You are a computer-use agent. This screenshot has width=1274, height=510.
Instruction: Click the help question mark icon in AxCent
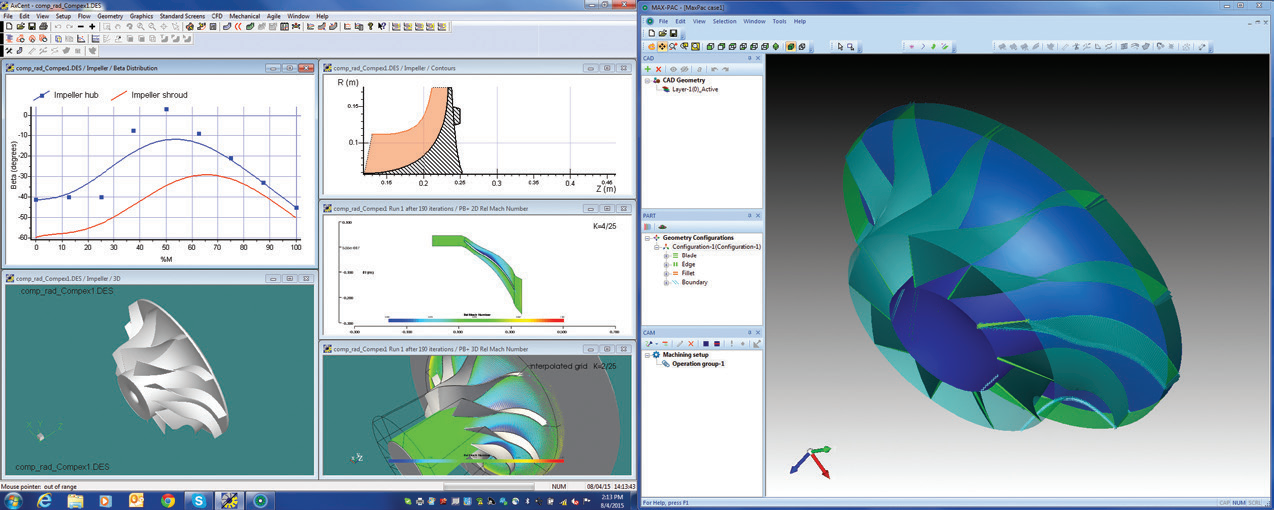[x=129, y=26]
